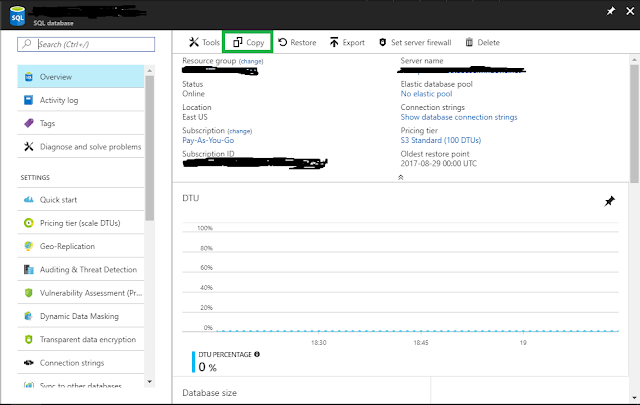Click the SQL database logo icon

18,16
